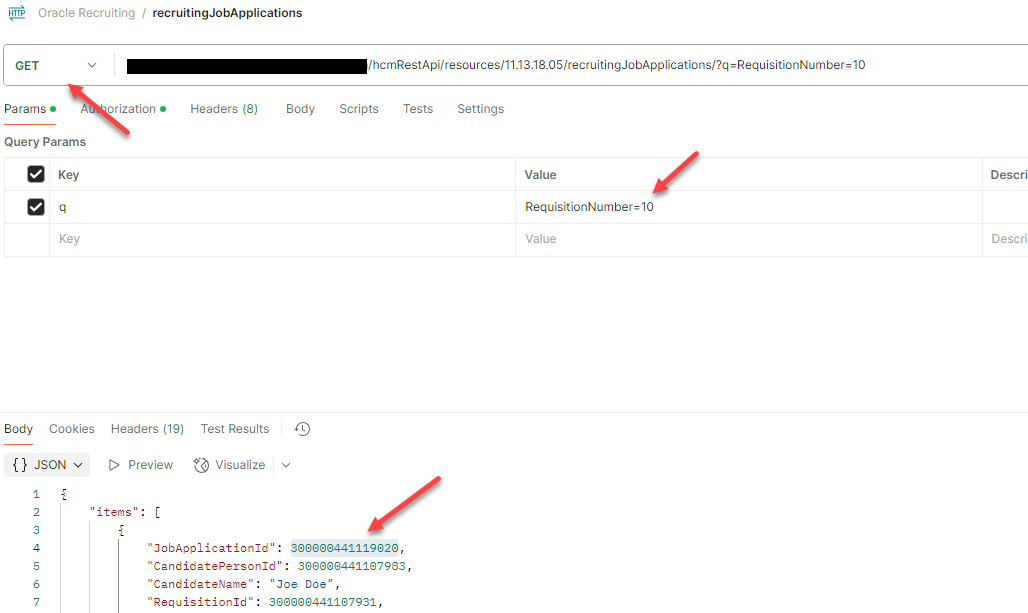This screenshot has height=613, width=1028.
Task: Click the "items" JSON key
Action: (114, 512)
